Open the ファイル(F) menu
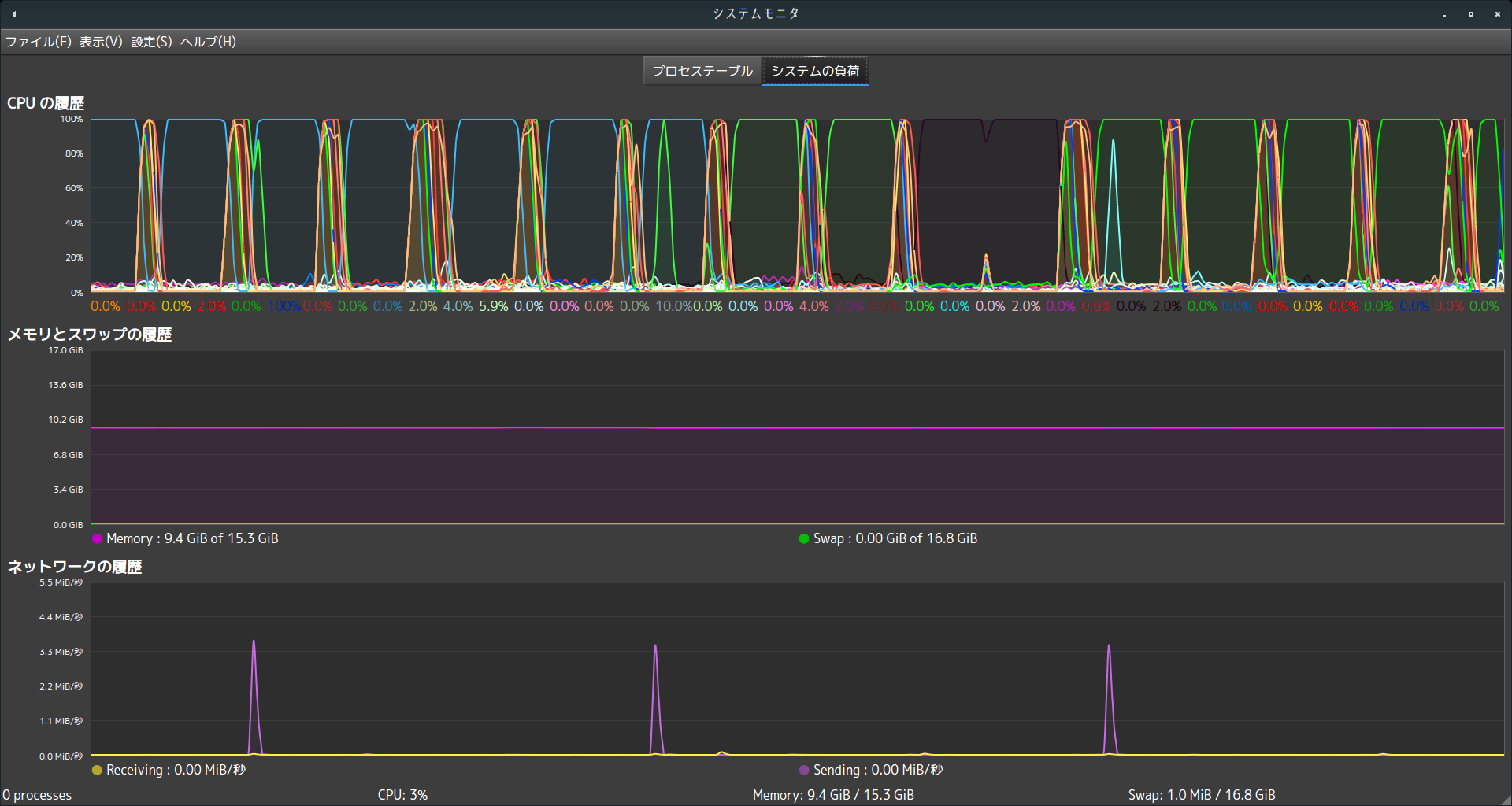 tap(39, 42)
